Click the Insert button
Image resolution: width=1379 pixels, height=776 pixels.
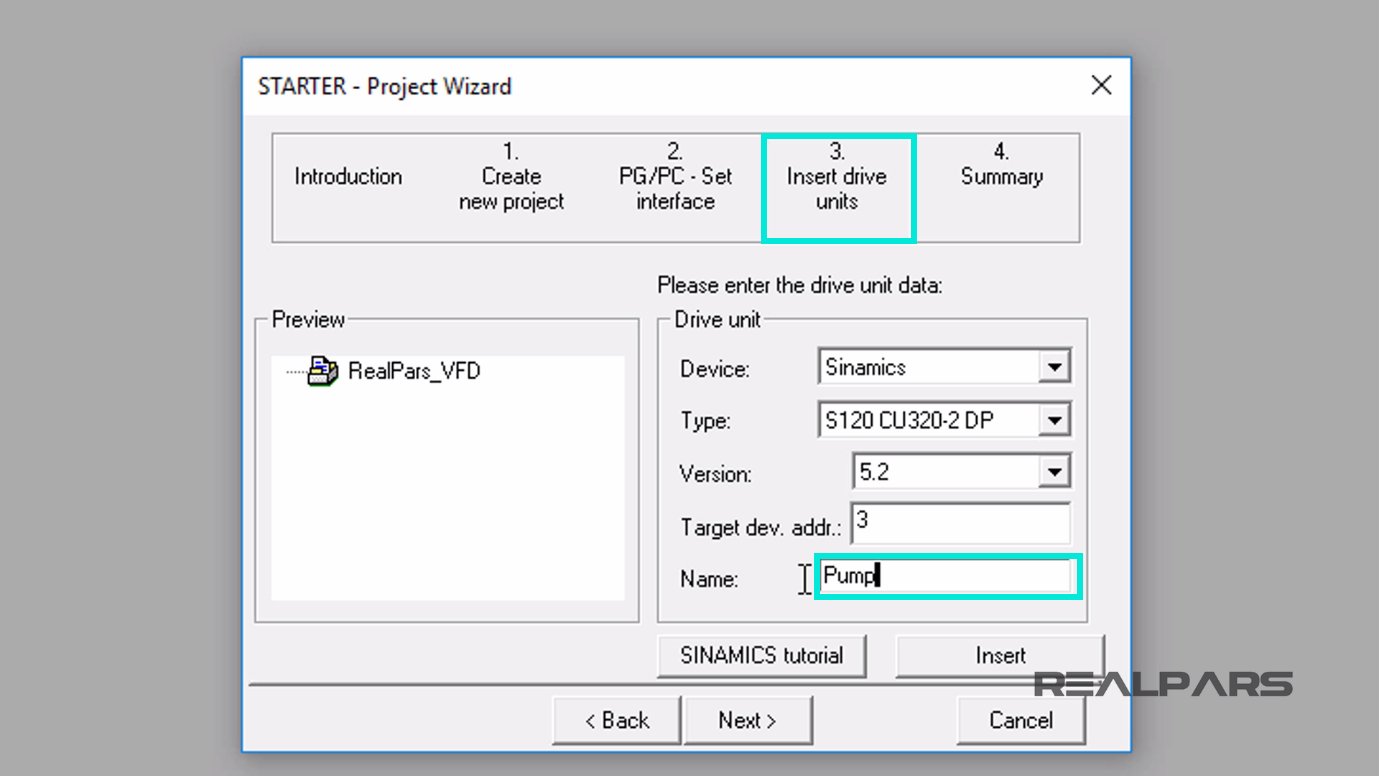[x=1000, y=656]
